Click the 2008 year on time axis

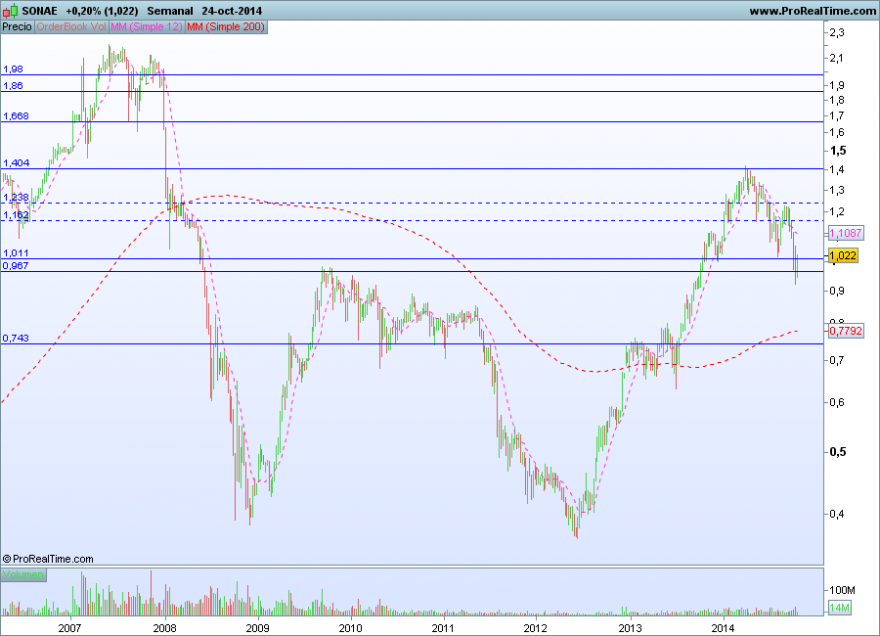coord(164,628)
